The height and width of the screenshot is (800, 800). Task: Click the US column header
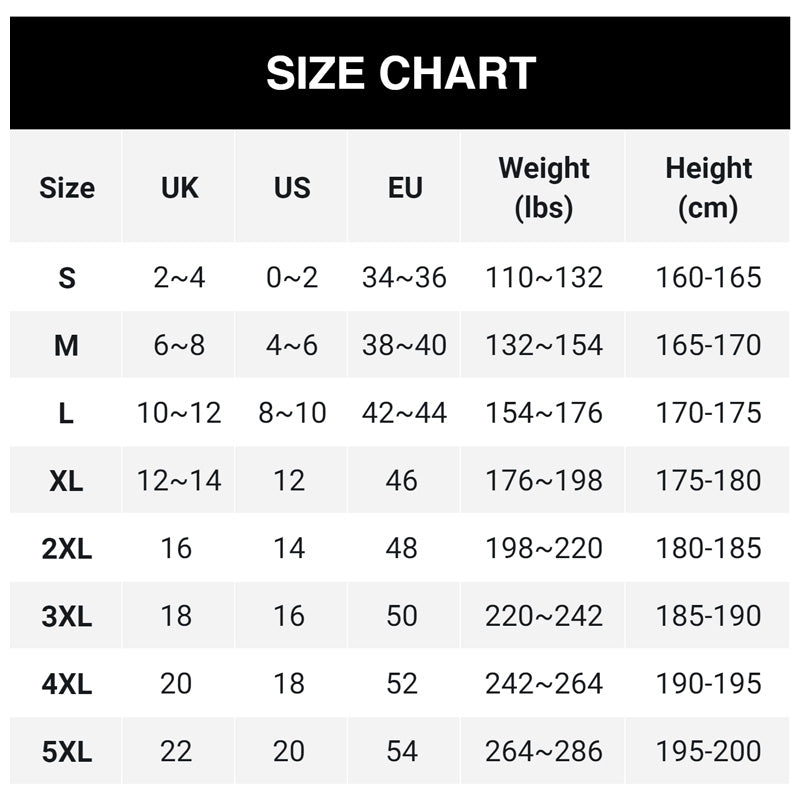point(292,187)
